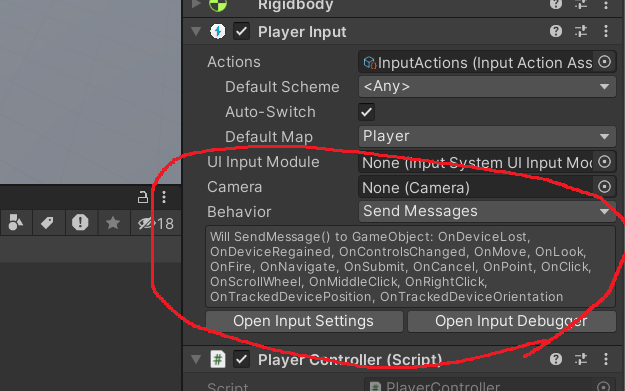Toggle the panel lock icon
Screen dimensions: 625x391
tap(143, 197)
